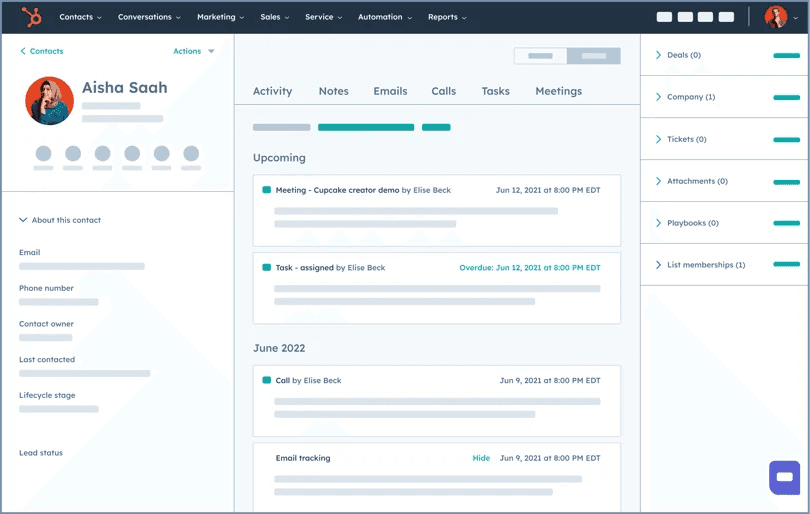
Task: Click the Email field value
Action: [x=82, y=267]
